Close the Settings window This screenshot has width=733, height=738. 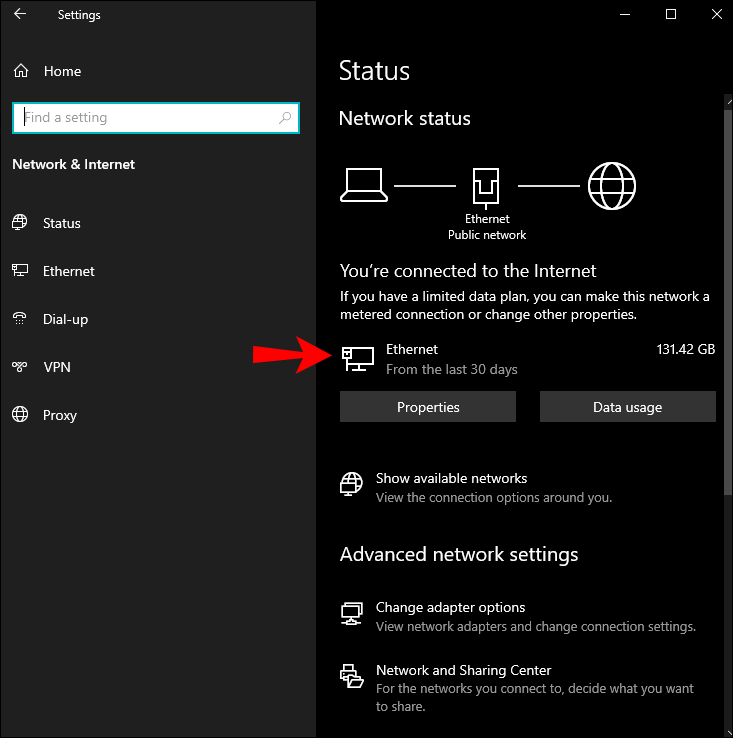[716, 15]
